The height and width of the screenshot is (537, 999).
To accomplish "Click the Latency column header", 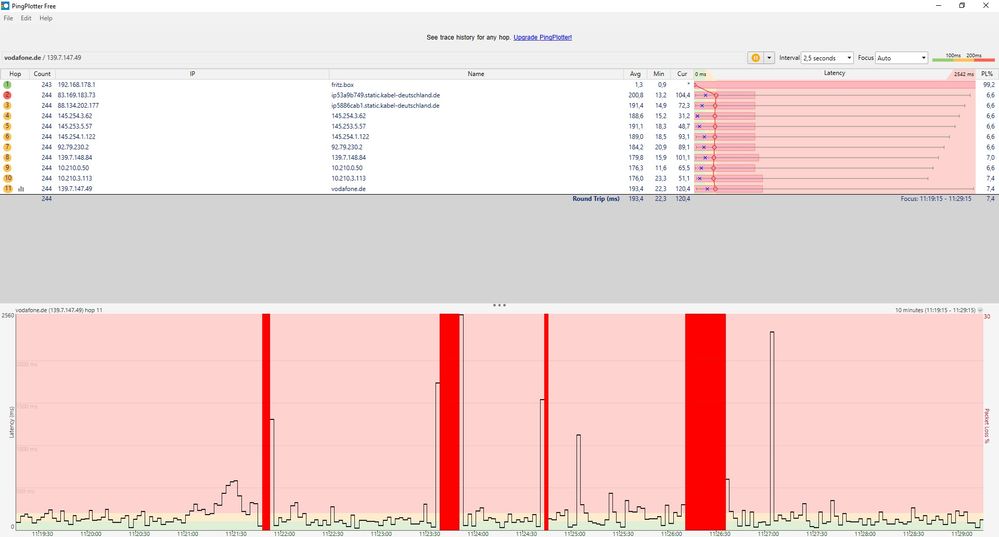I will tap(835, 74).
